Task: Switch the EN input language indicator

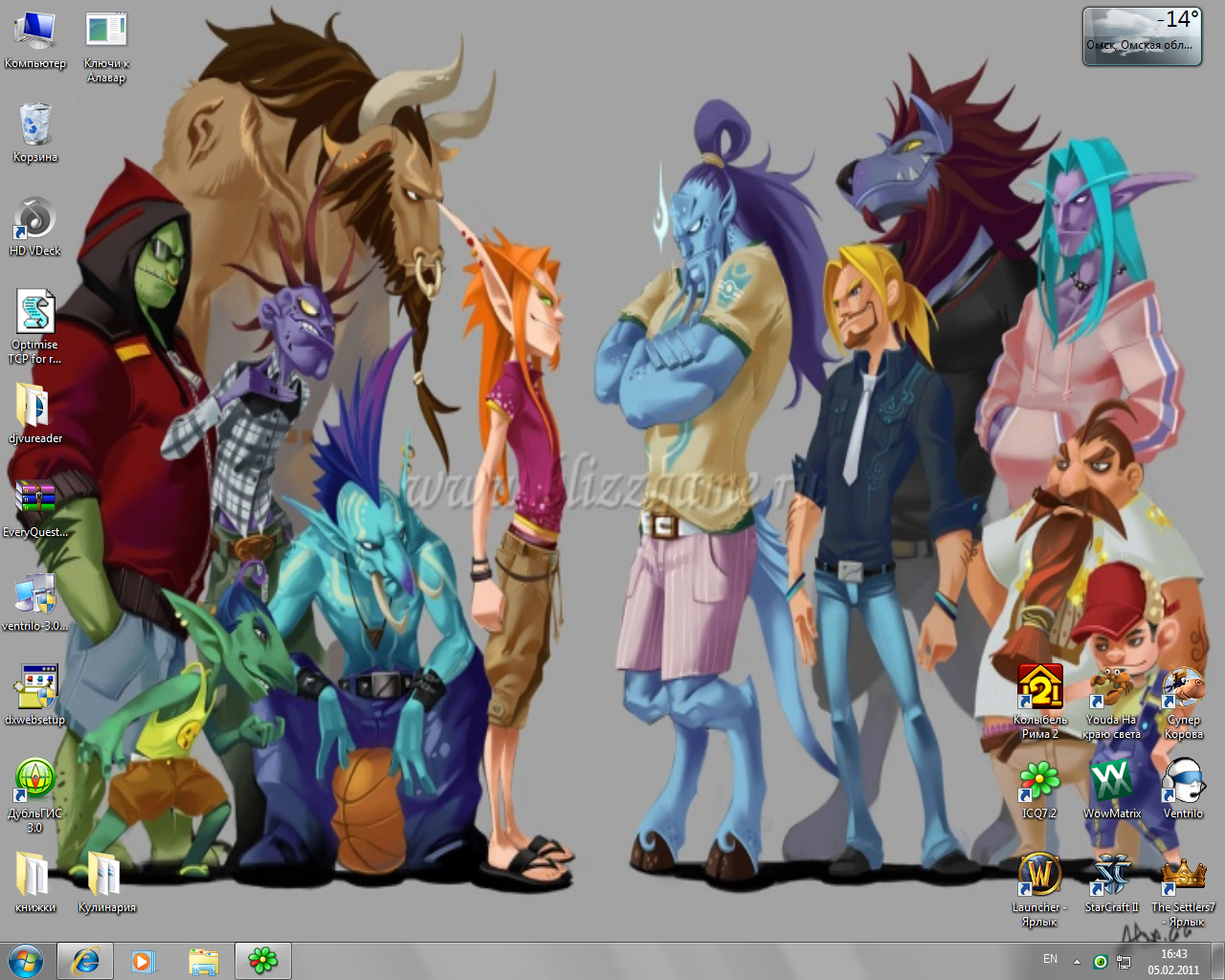Action: [1050, 959]
